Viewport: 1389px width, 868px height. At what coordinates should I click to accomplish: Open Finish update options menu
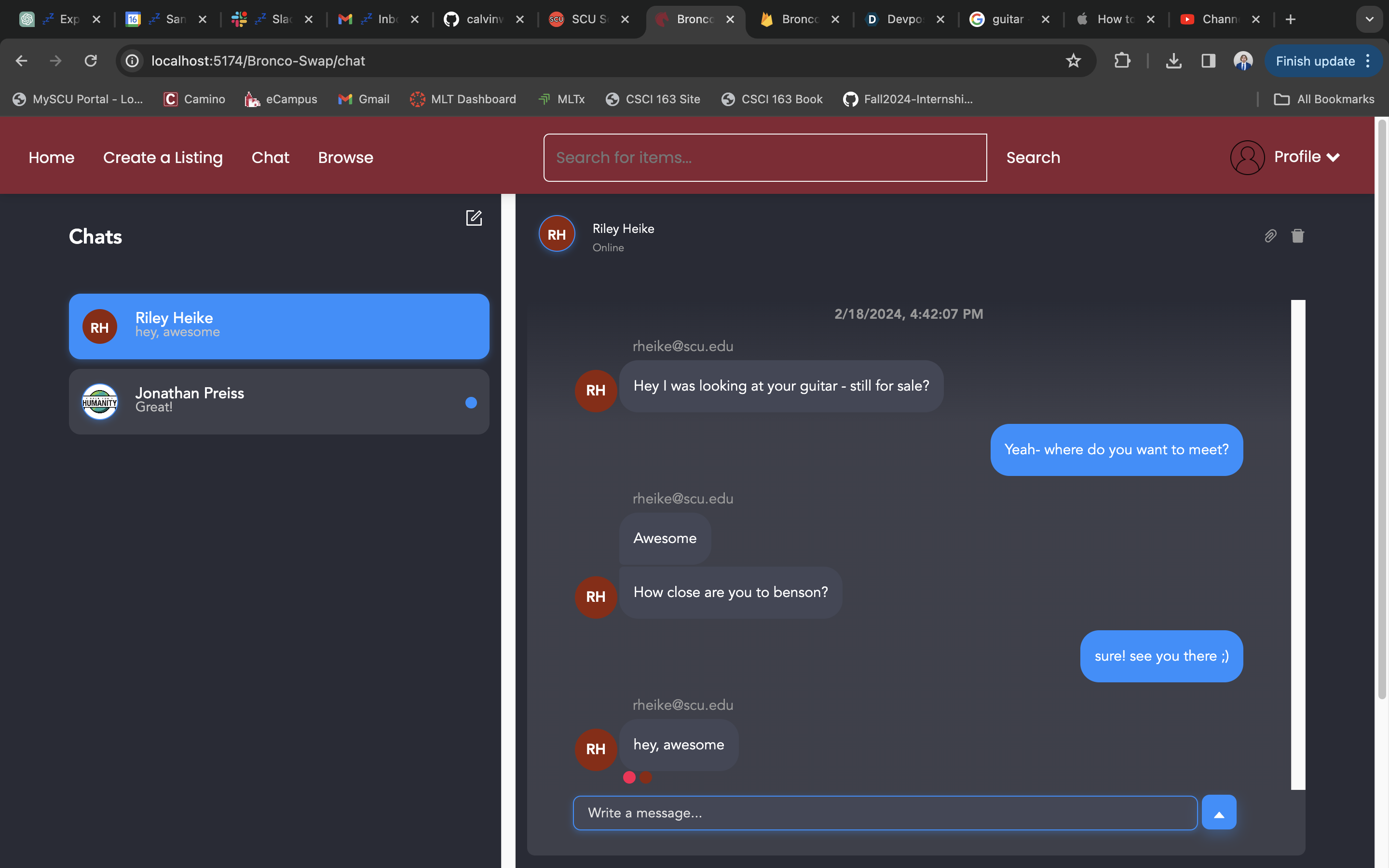1368,61
